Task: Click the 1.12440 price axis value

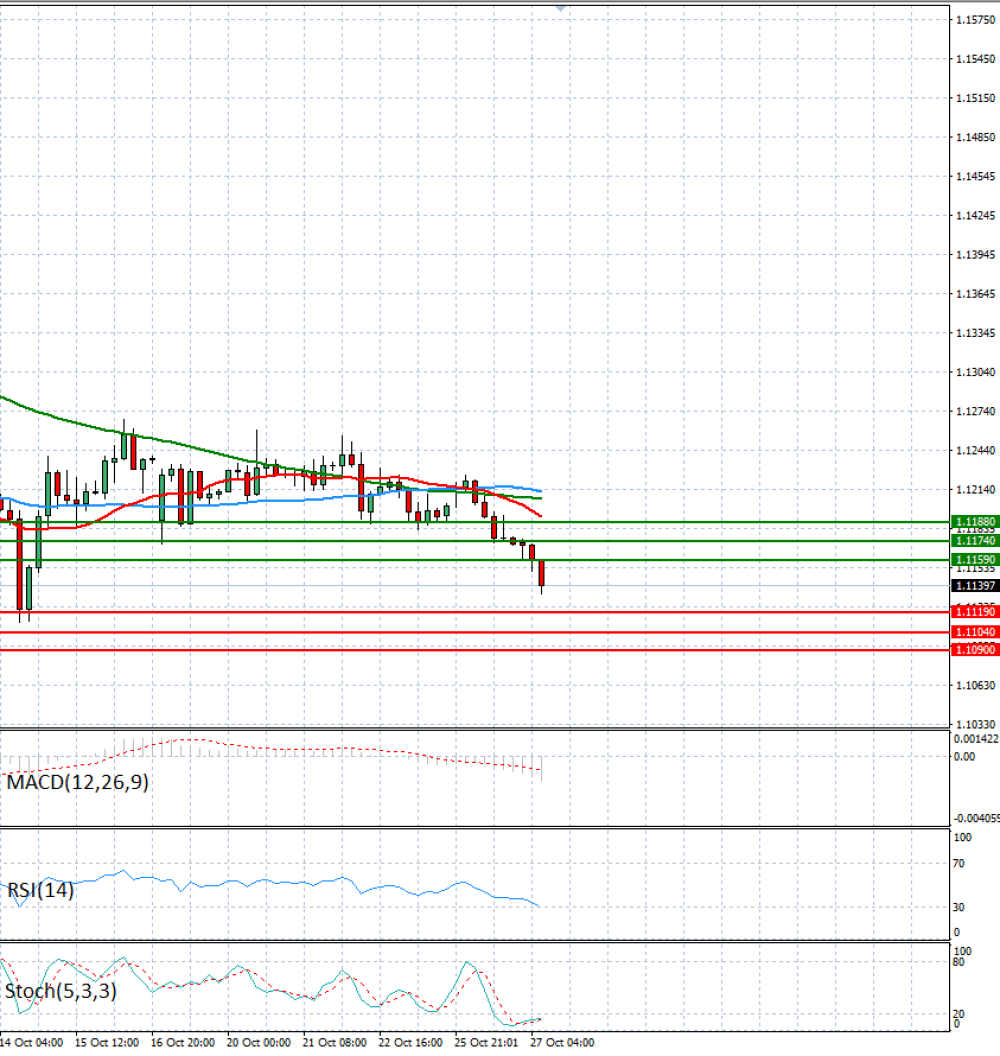Action: coord(976,451)
